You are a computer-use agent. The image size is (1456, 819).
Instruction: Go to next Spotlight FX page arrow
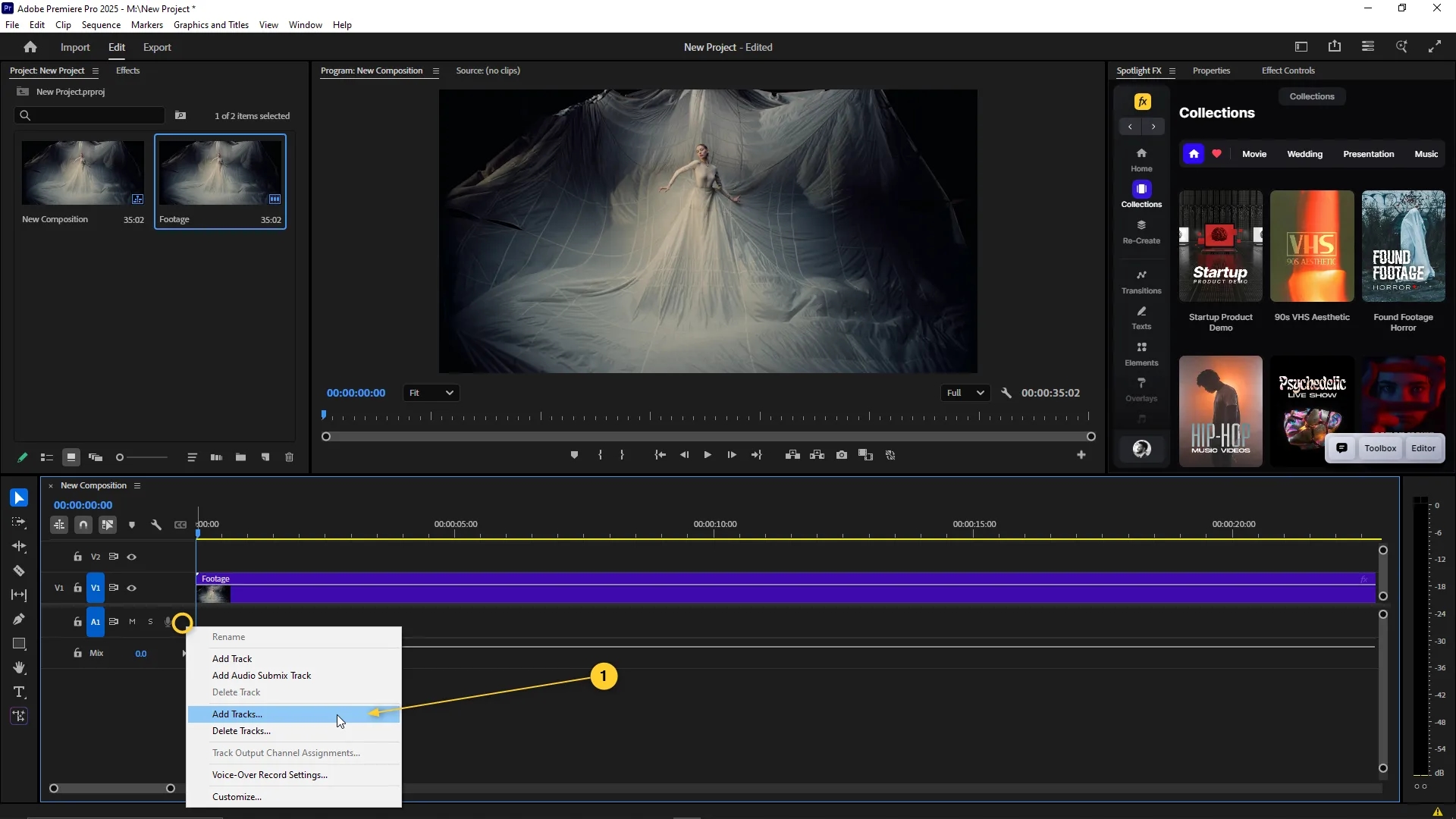click(1153, 127)
